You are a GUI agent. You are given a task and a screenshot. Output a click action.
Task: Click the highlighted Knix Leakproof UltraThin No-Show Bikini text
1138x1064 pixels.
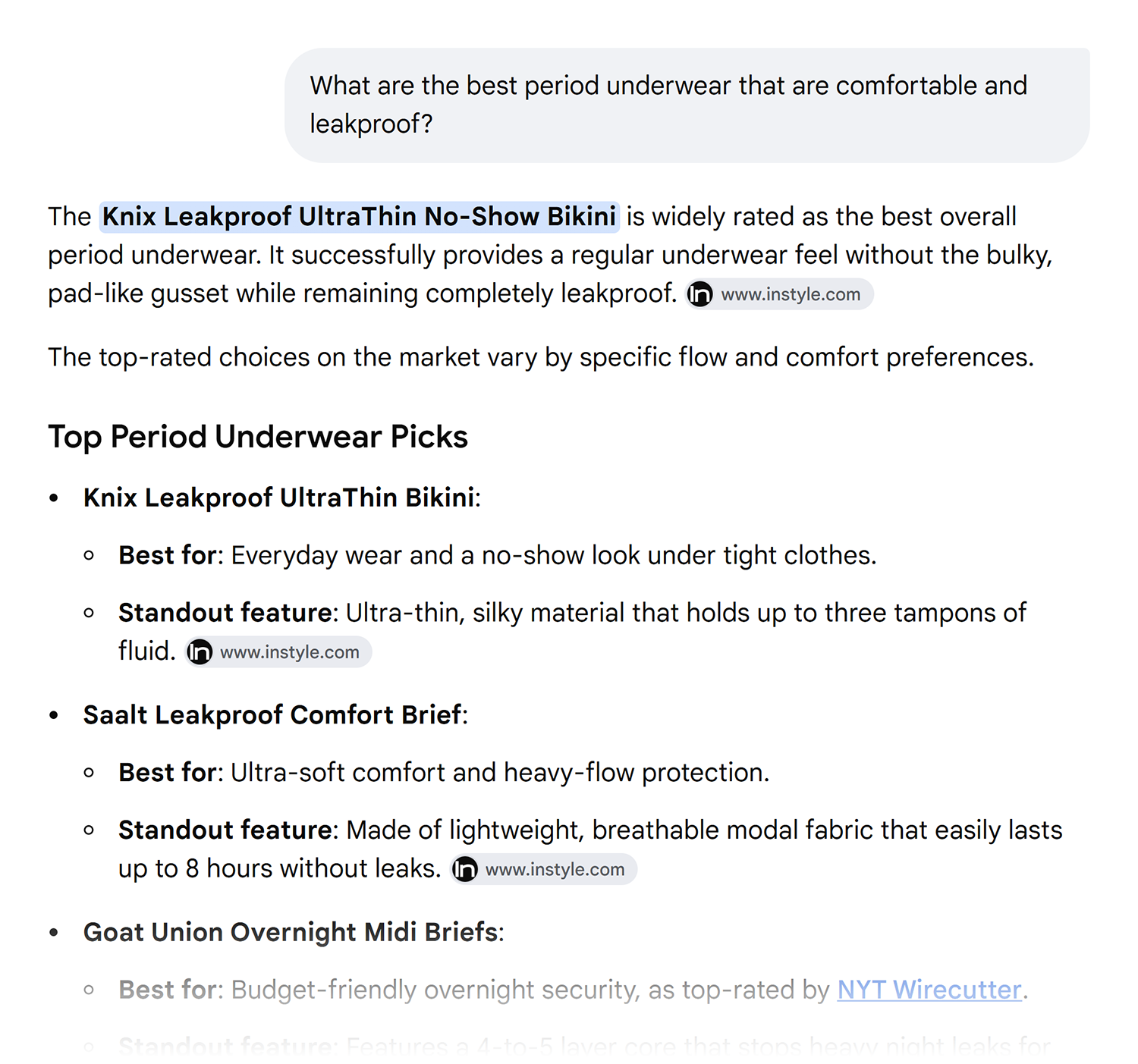(360, 217)
